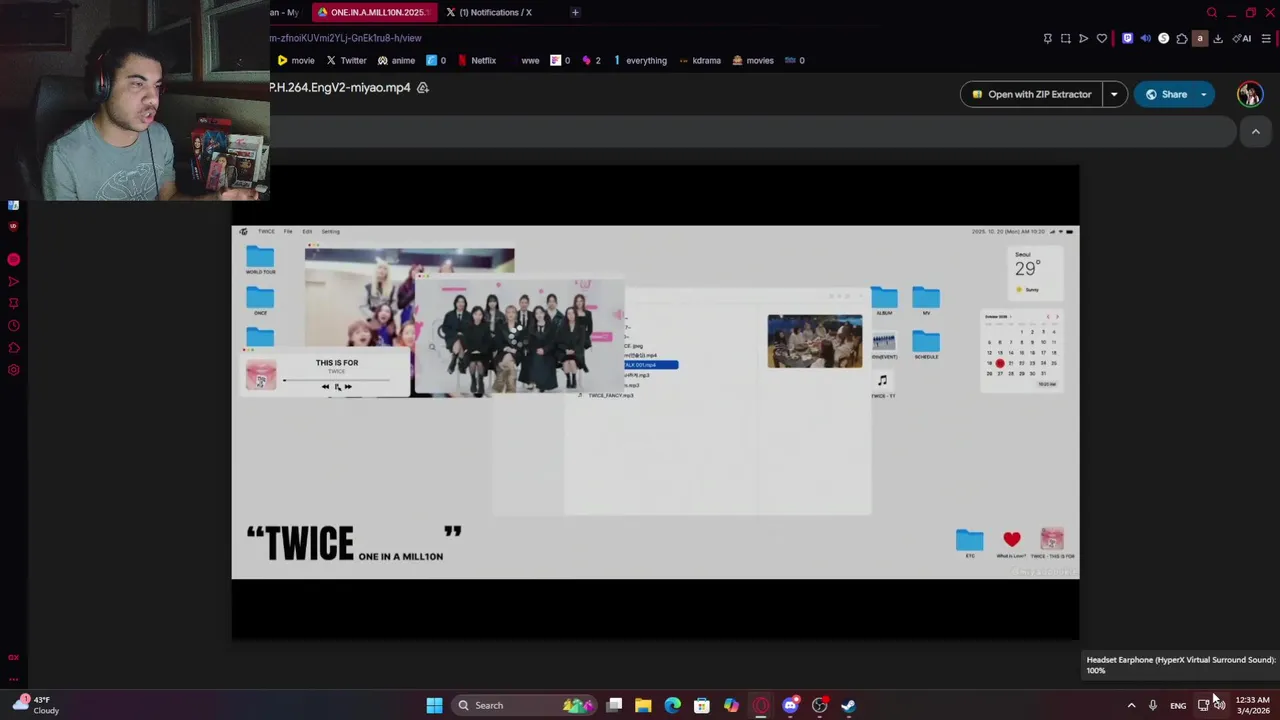The height and width of the screenshot is (720, 1280).
Task: Click the cloud status icon beside file name
Action: tap(423, 88)
